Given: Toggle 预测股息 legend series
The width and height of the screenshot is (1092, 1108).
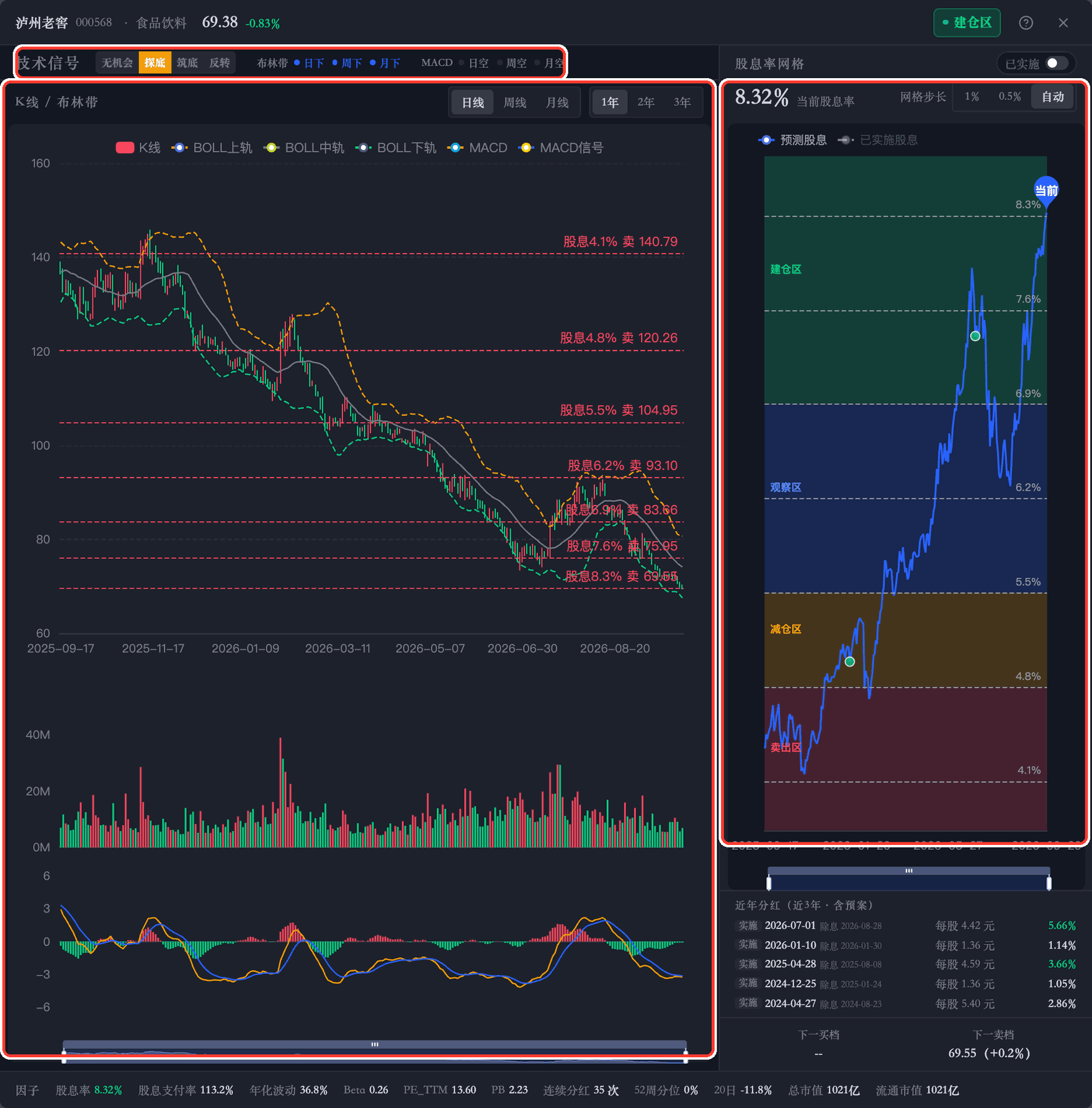Looking at the screenshot, I should 792,140.
